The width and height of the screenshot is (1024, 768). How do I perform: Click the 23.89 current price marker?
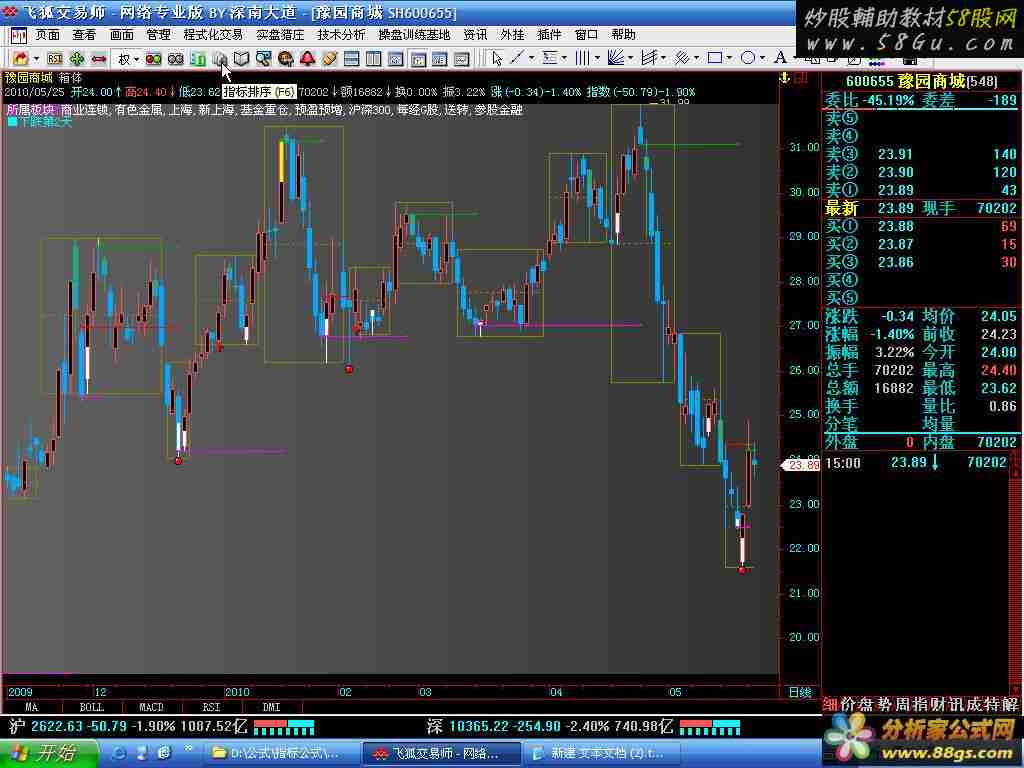coord(802,465)
